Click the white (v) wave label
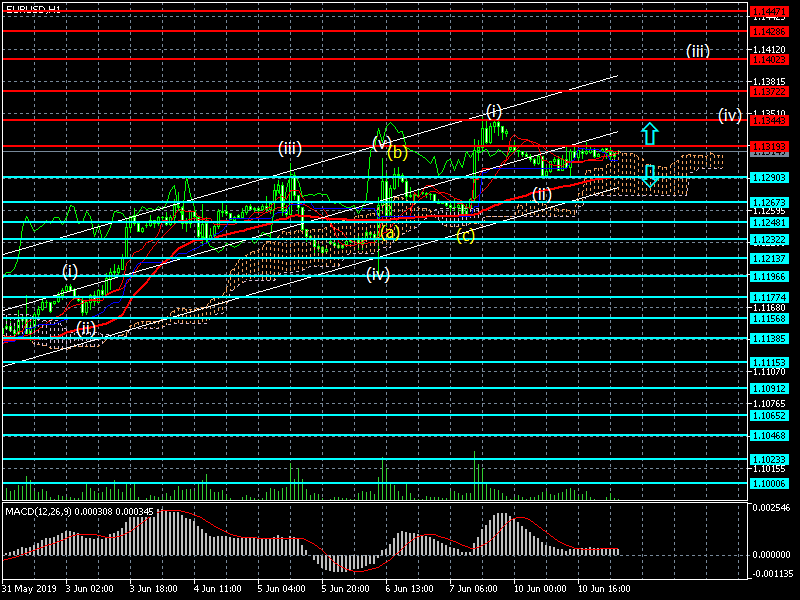This screenshot has width=800, height=600. click(x=380, y=143)
